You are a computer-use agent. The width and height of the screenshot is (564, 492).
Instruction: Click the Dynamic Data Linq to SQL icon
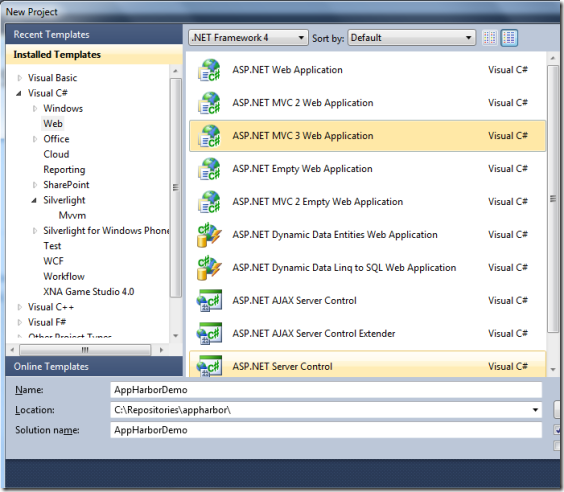point(209,268)
